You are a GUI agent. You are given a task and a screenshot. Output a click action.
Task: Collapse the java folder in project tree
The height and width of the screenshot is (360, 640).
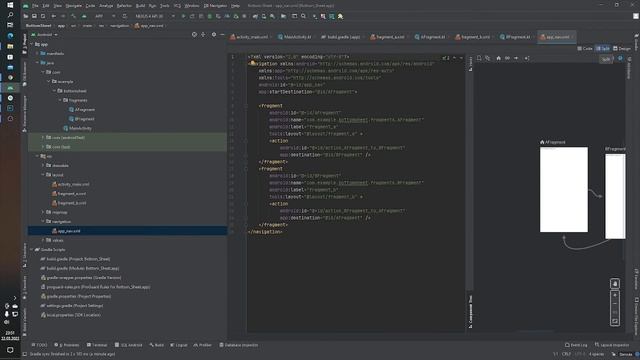(x=37, y=63)
